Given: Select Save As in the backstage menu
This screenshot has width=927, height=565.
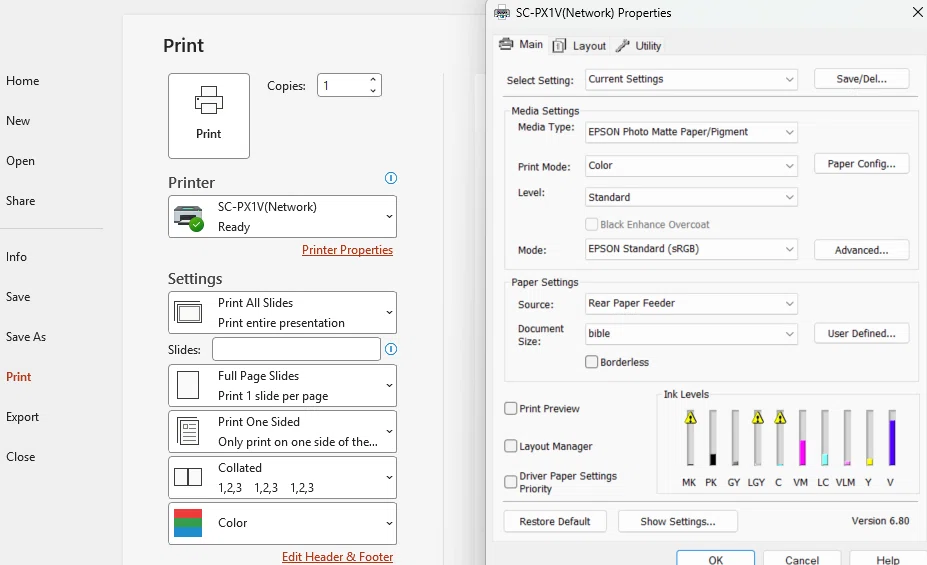Looking at the screenshot, I should pos(25,337).
